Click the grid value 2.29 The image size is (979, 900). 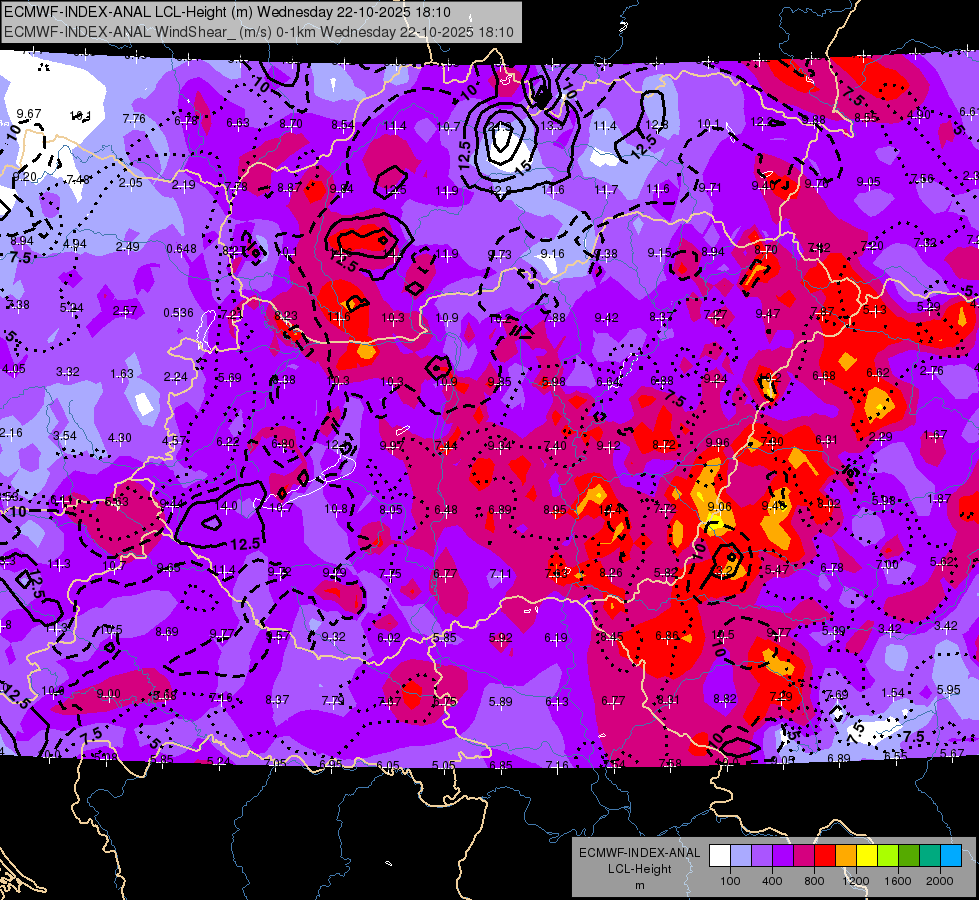click(x=880, y=436)
